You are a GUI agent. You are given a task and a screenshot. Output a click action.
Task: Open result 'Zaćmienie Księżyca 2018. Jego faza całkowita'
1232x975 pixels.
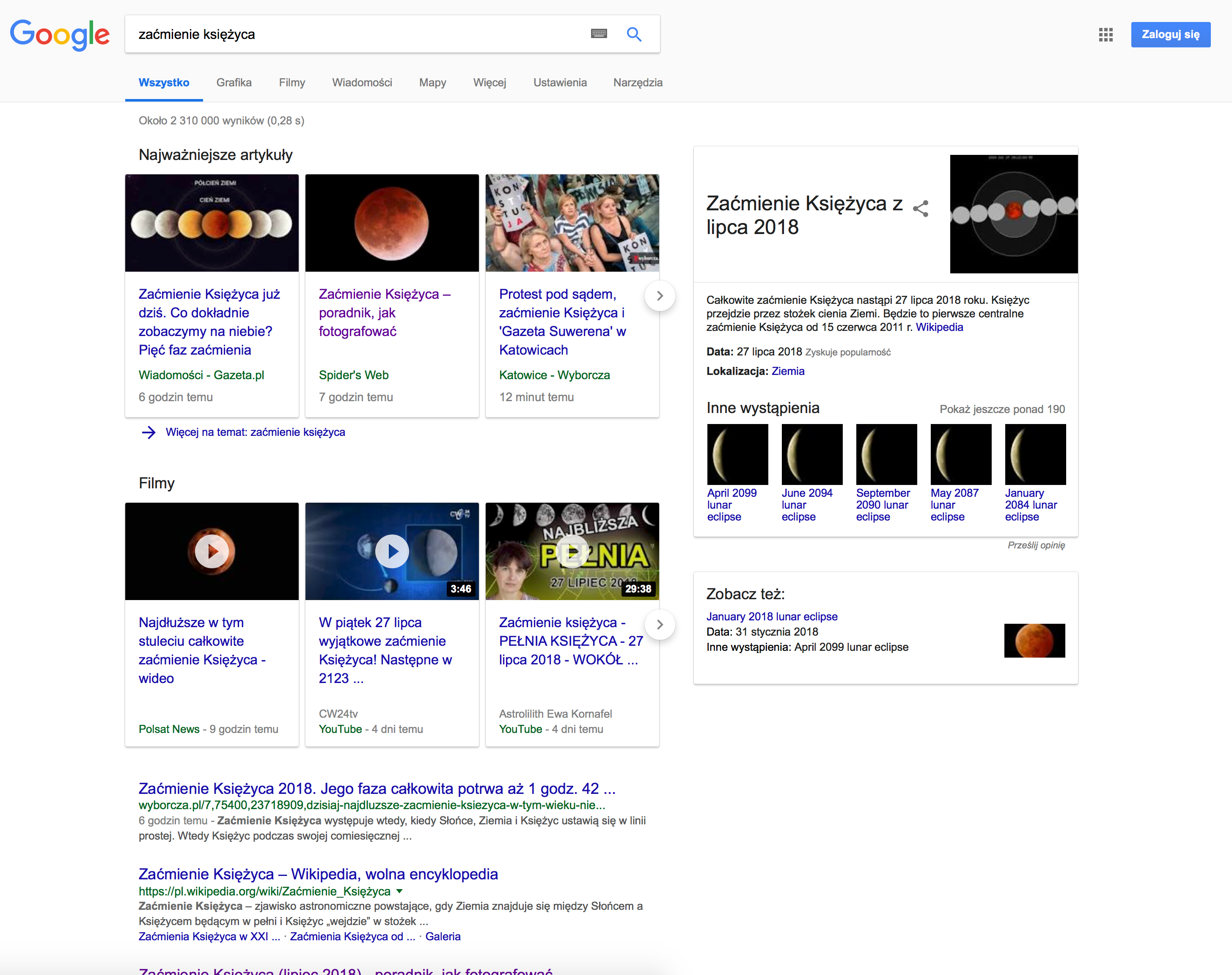pyautogui.click(x=377, y=788)
